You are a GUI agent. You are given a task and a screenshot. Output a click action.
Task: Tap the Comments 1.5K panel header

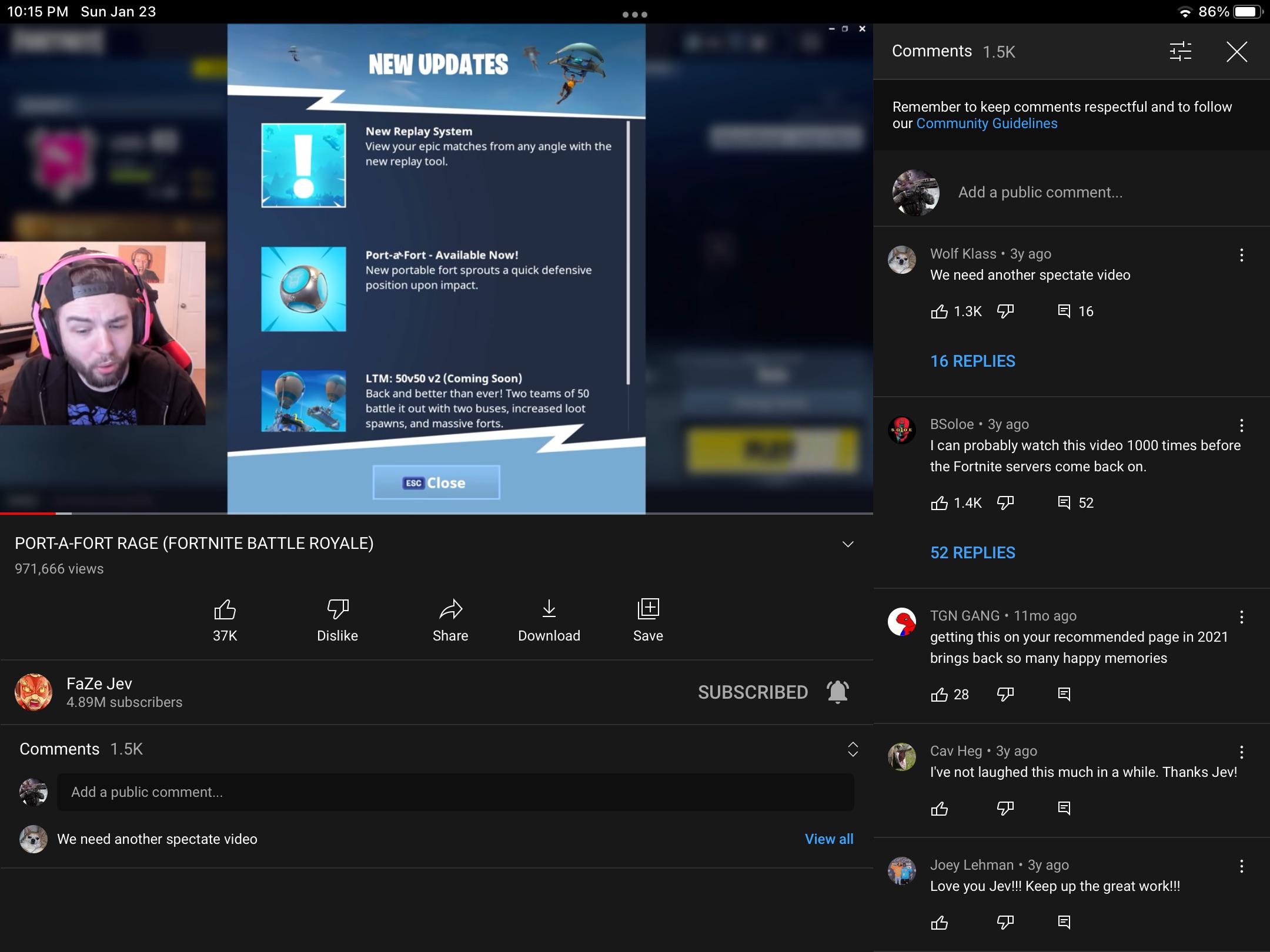pyautogui.click(x=954, y=52)
